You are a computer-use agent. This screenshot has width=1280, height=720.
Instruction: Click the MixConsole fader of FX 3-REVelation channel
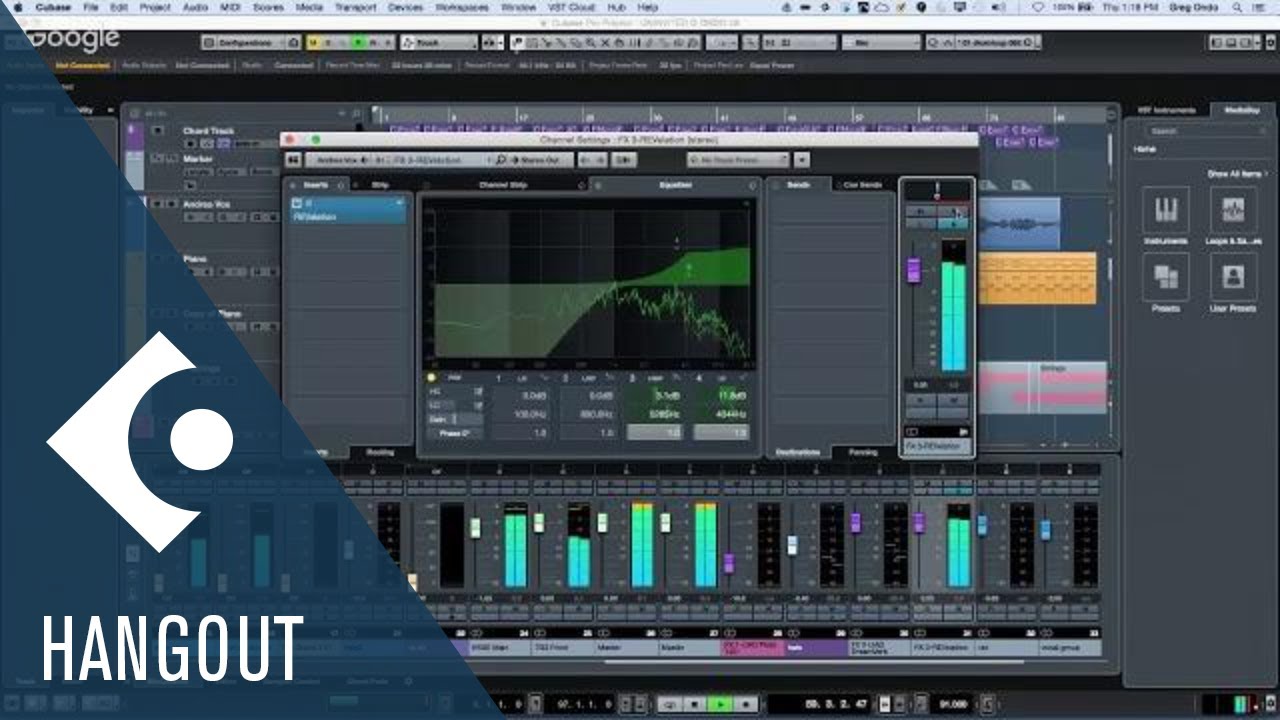(x=918, y=524)
